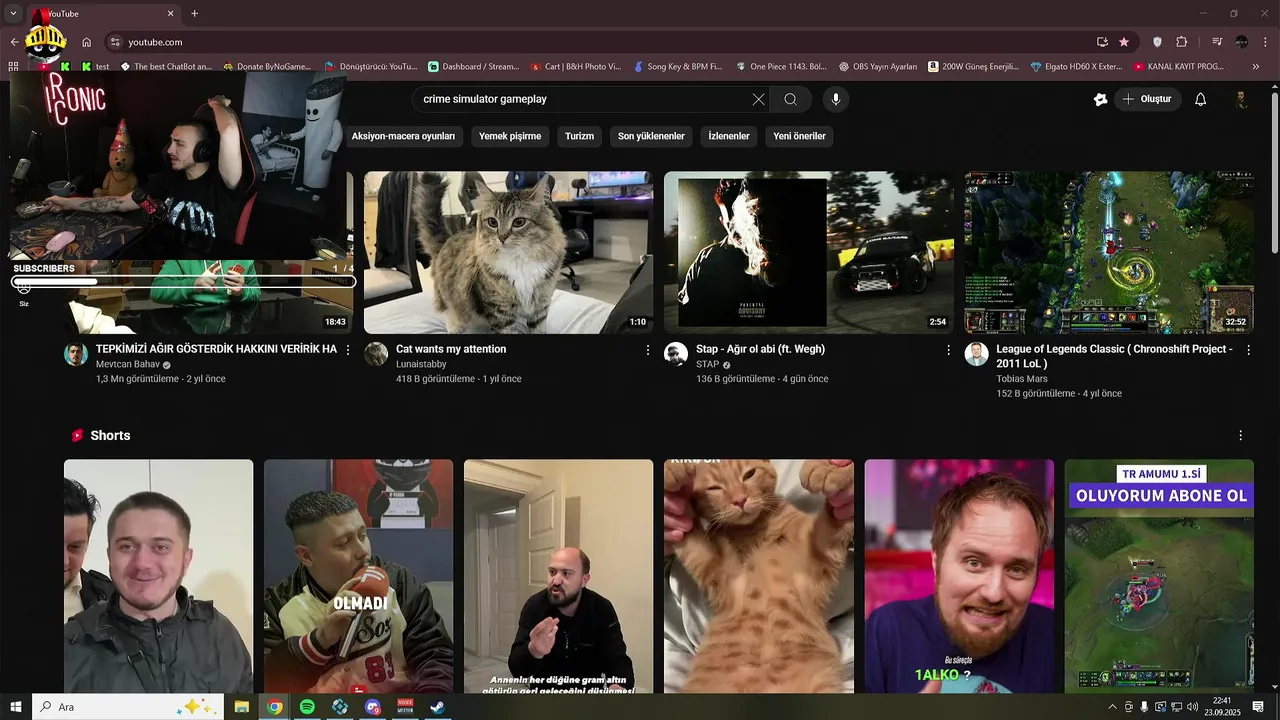1280x720 pixels.
Task: Select the Yemek pişirme filter chip
Action: point(510,136)
